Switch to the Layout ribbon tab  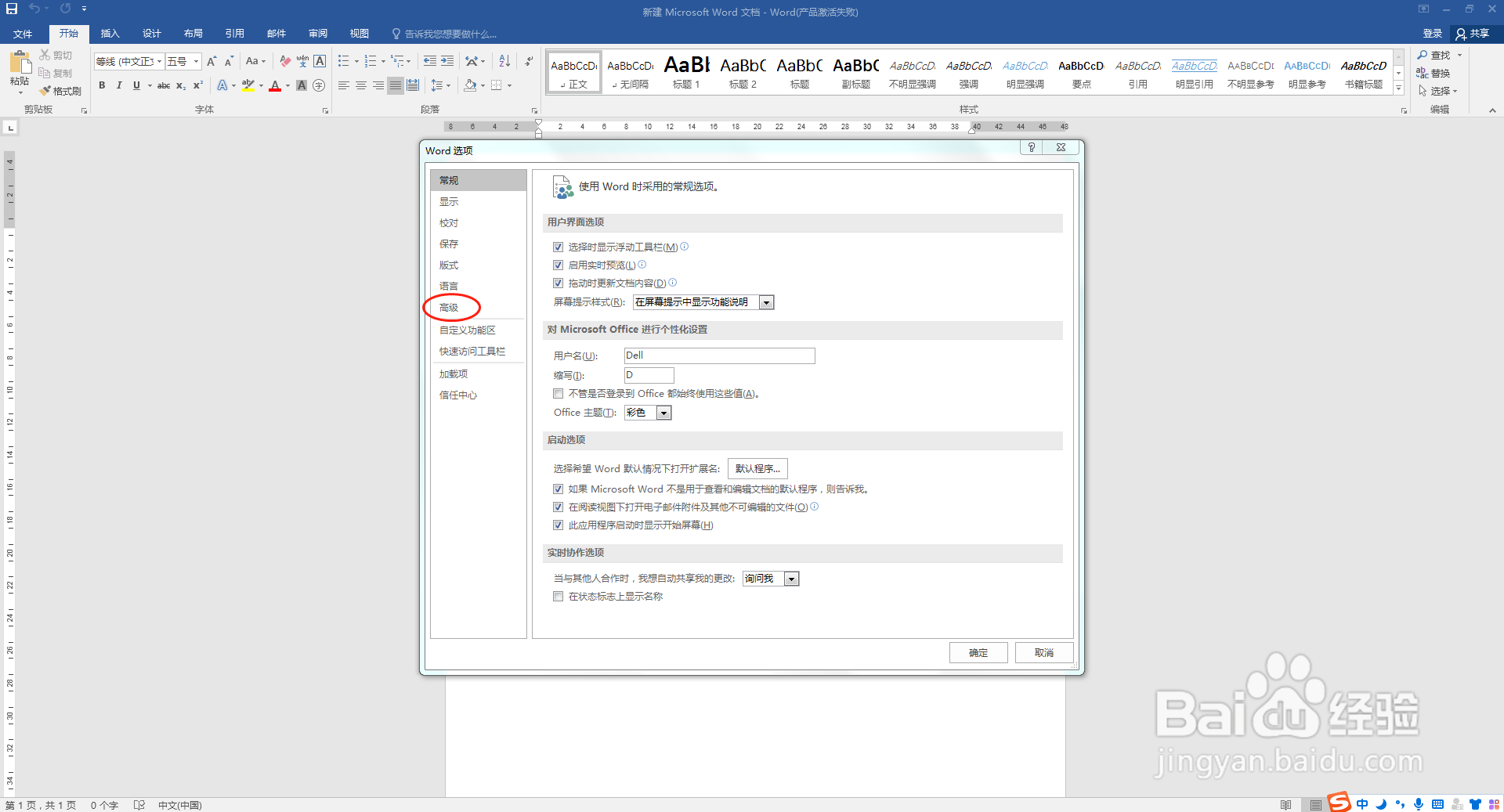193,34
